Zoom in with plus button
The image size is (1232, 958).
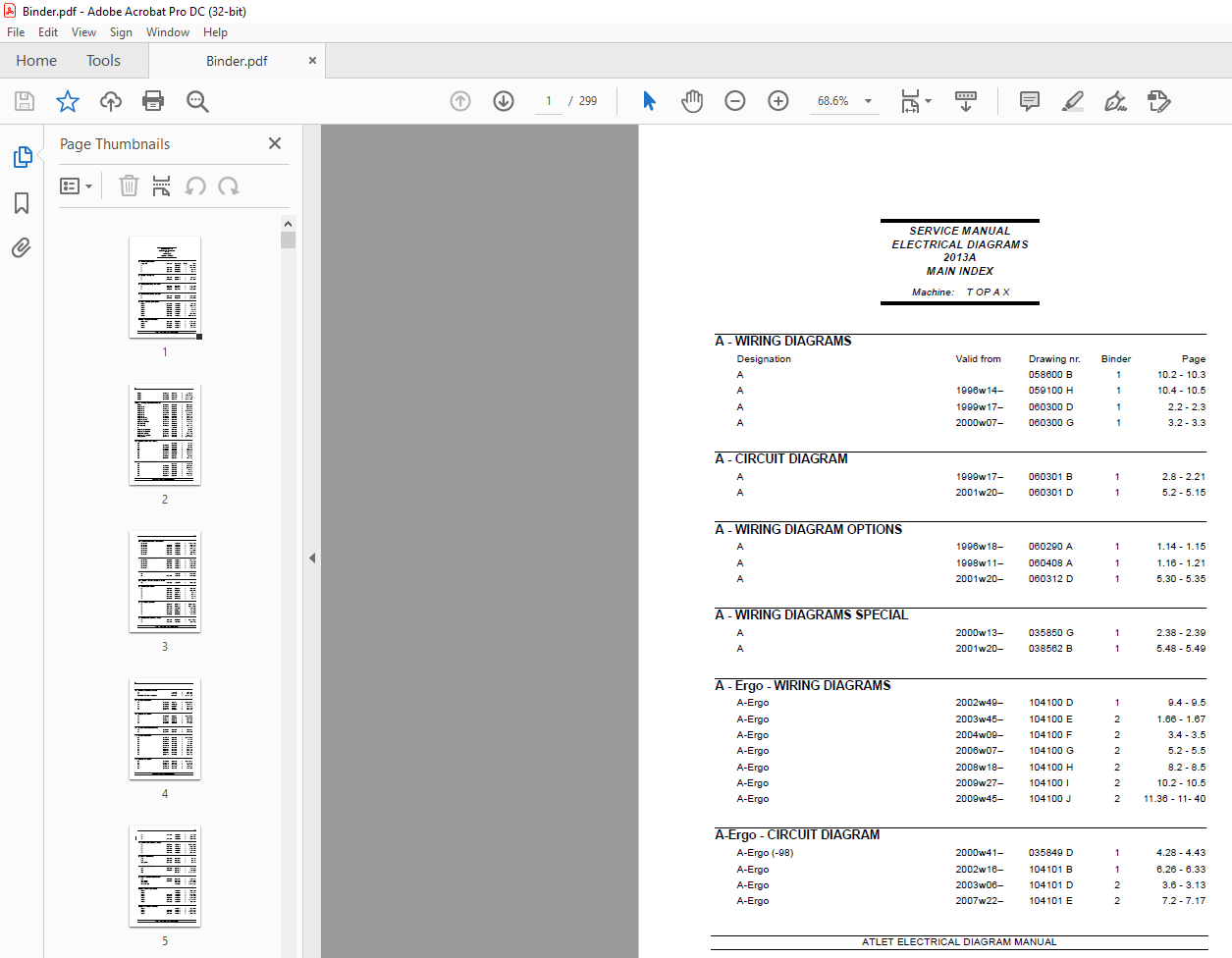(778, 101)
